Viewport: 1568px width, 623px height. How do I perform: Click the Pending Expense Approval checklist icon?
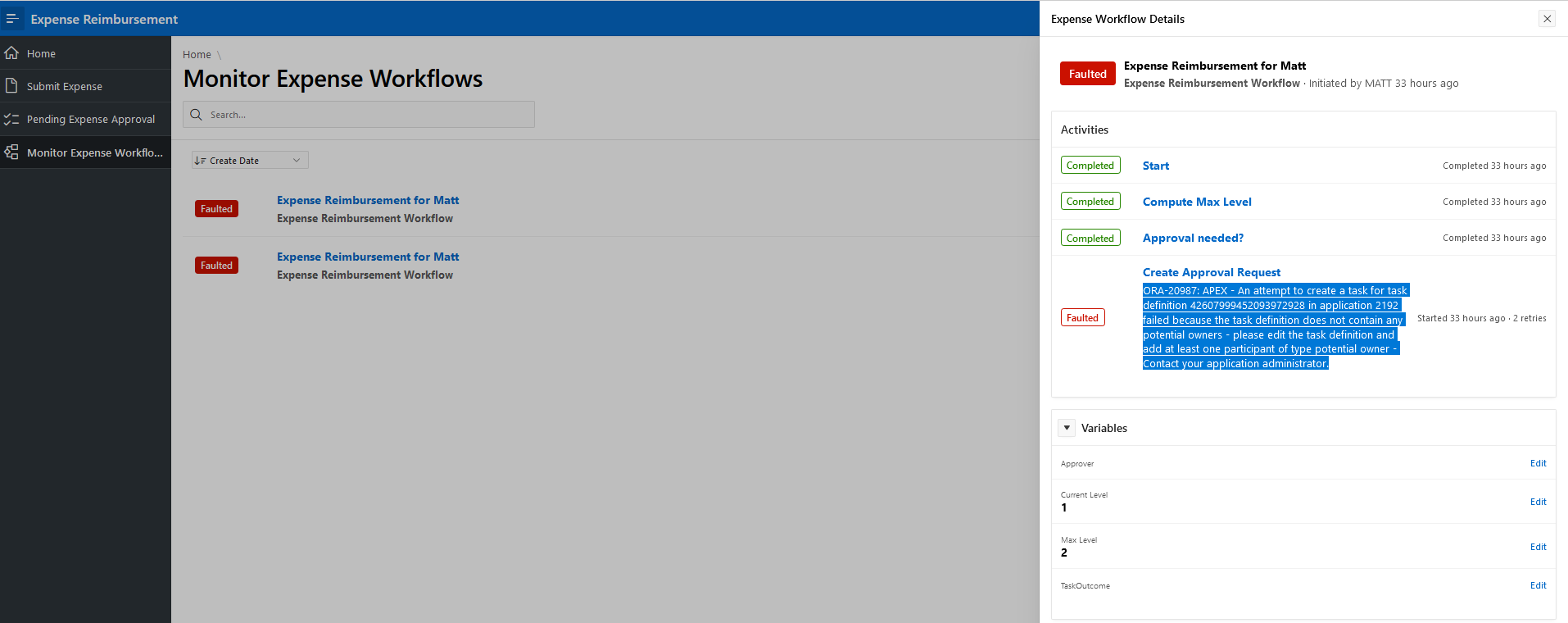click(x=11, y=119)
